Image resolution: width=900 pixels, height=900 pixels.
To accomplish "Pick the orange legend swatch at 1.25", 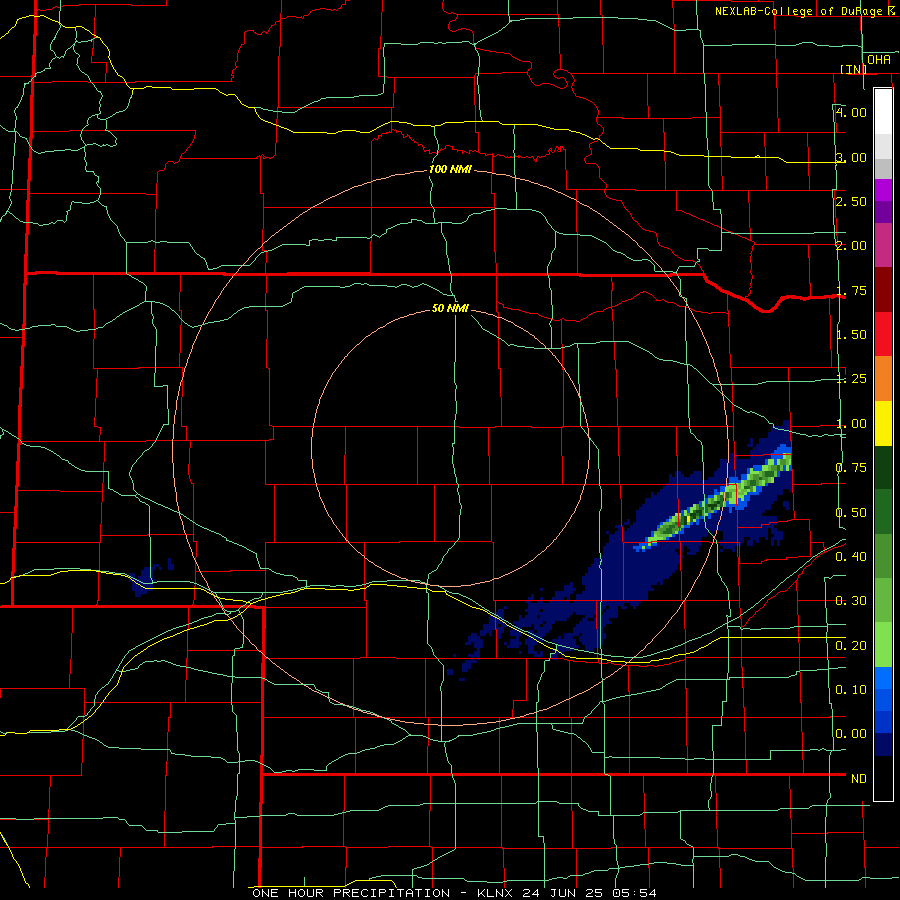I will click(883, 378).
